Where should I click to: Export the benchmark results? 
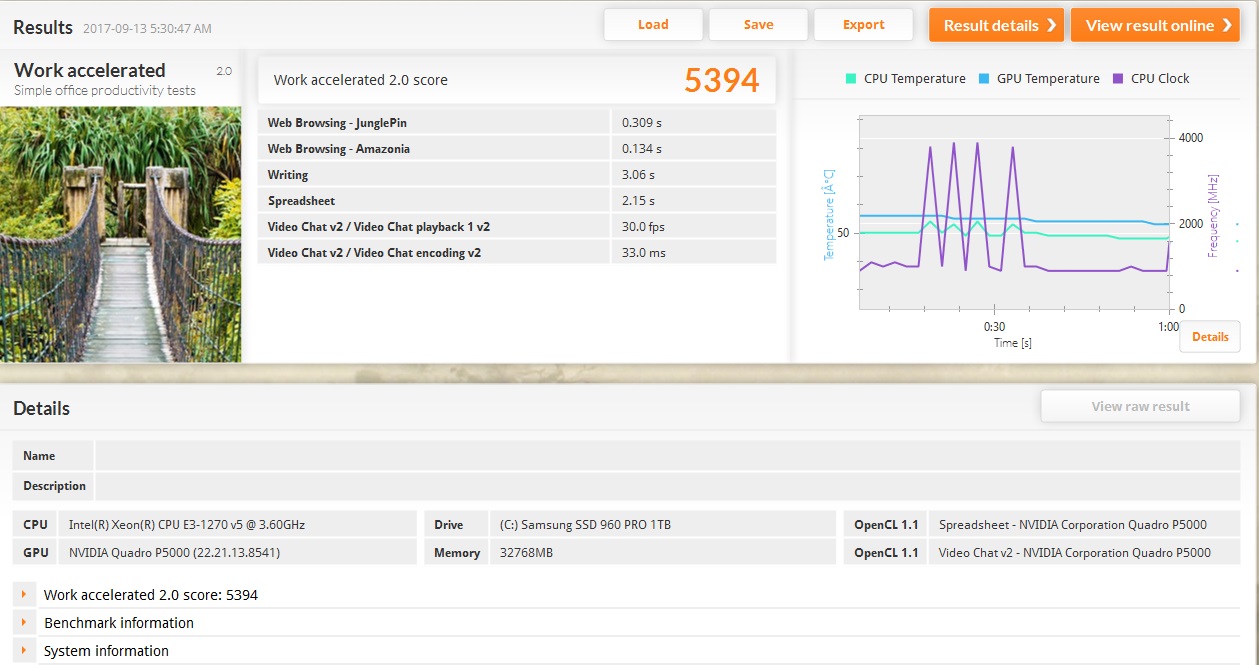tap(863, 25)
